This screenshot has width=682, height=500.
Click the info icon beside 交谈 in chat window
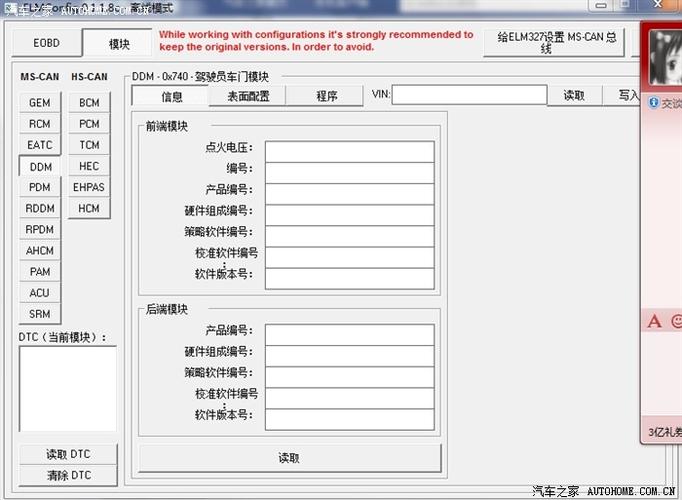653,102
